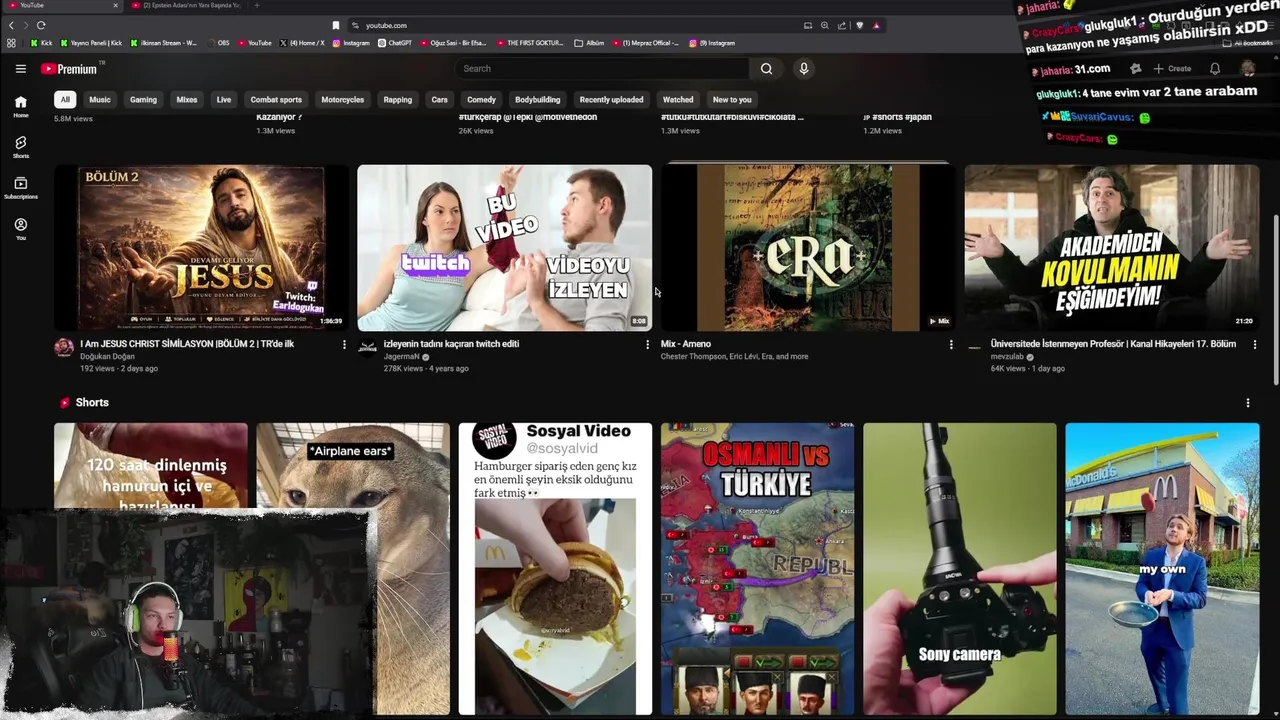Click the share page icon in the address bar

841,25
